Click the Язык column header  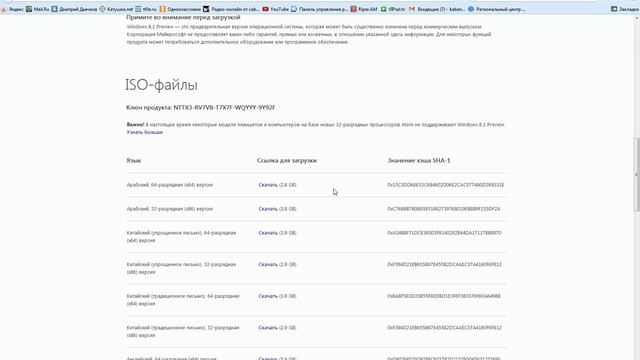coord(133,160)
